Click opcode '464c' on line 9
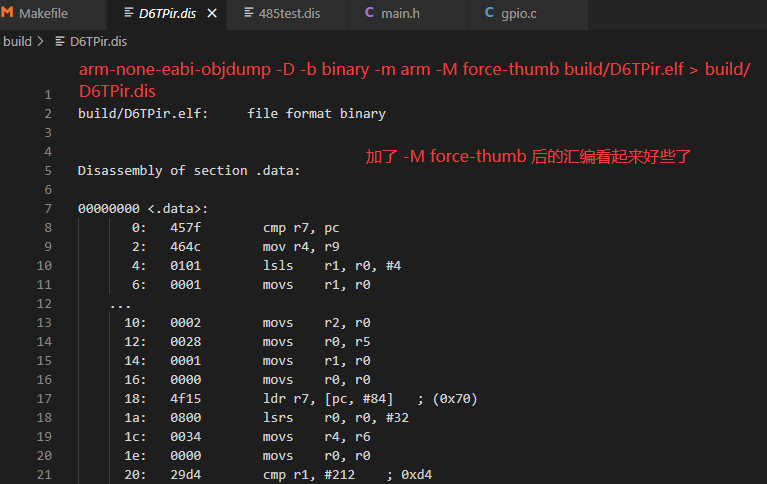The image size is (767, 484). point(185,247)
